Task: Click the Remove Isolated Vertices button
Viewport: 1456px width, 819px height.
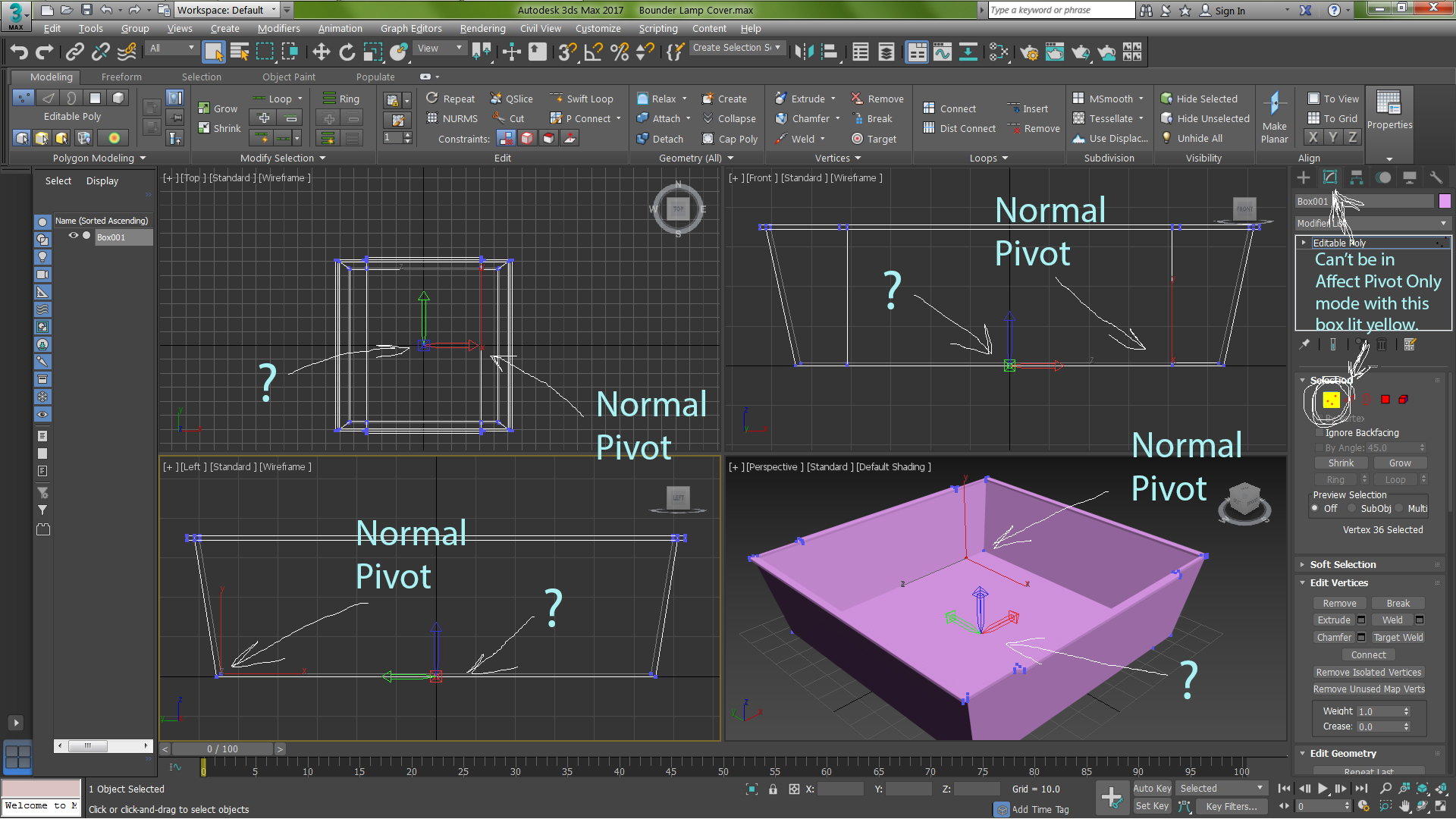Action: tap(1367, 672)
